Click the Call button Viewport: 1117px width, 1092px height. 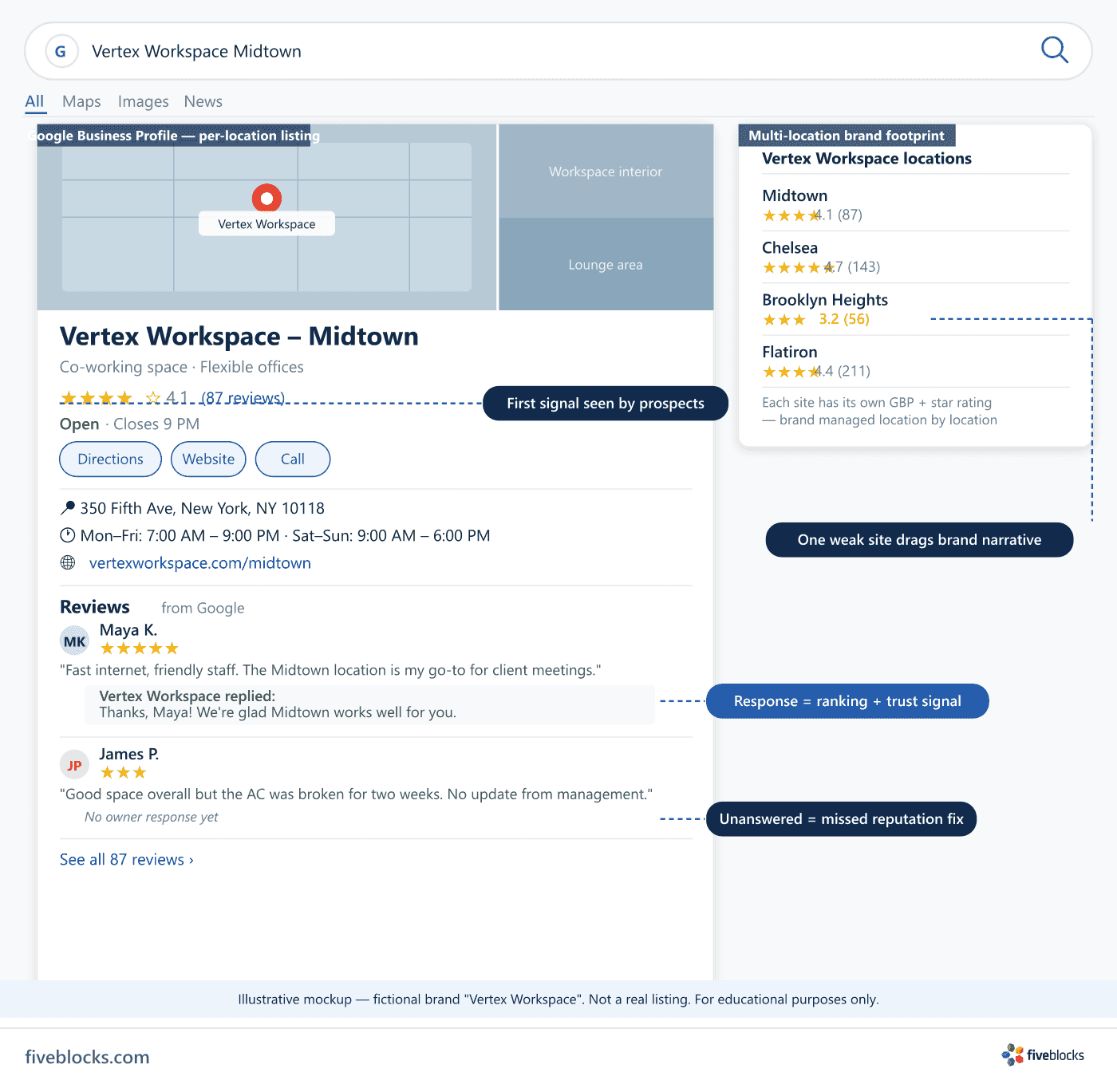click(x=293, y=459)
